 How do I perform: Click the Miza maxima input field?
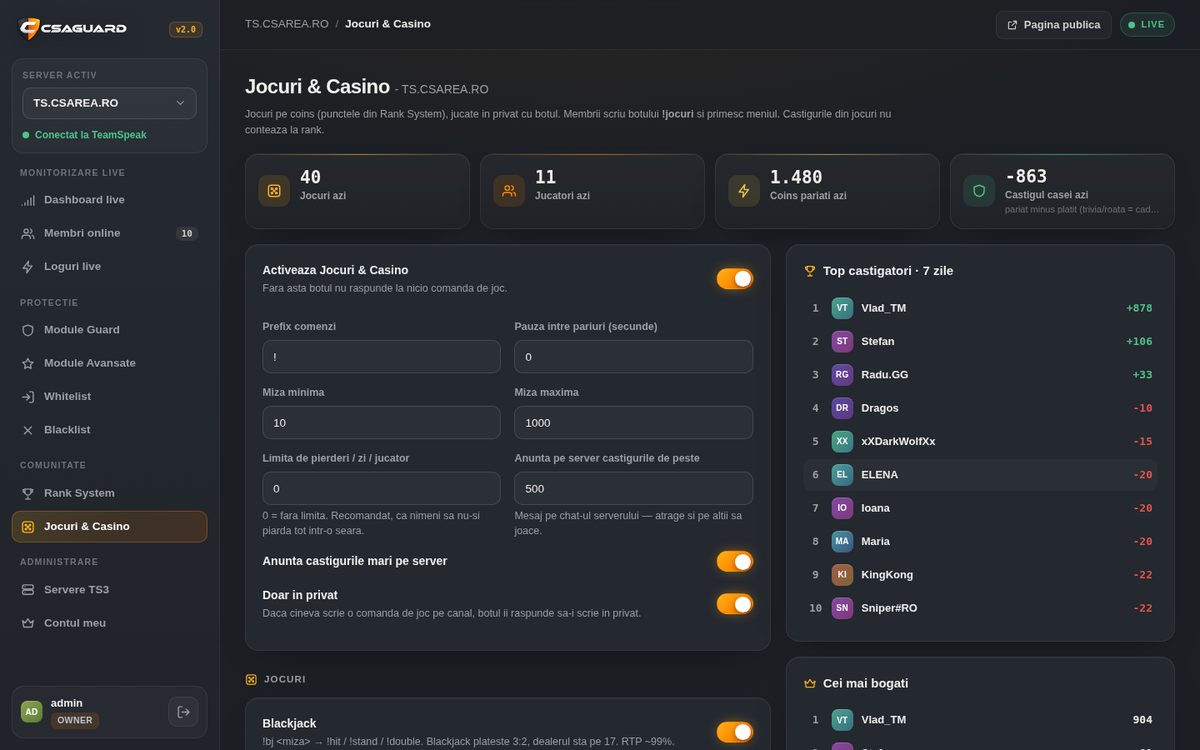click(634, 423)
